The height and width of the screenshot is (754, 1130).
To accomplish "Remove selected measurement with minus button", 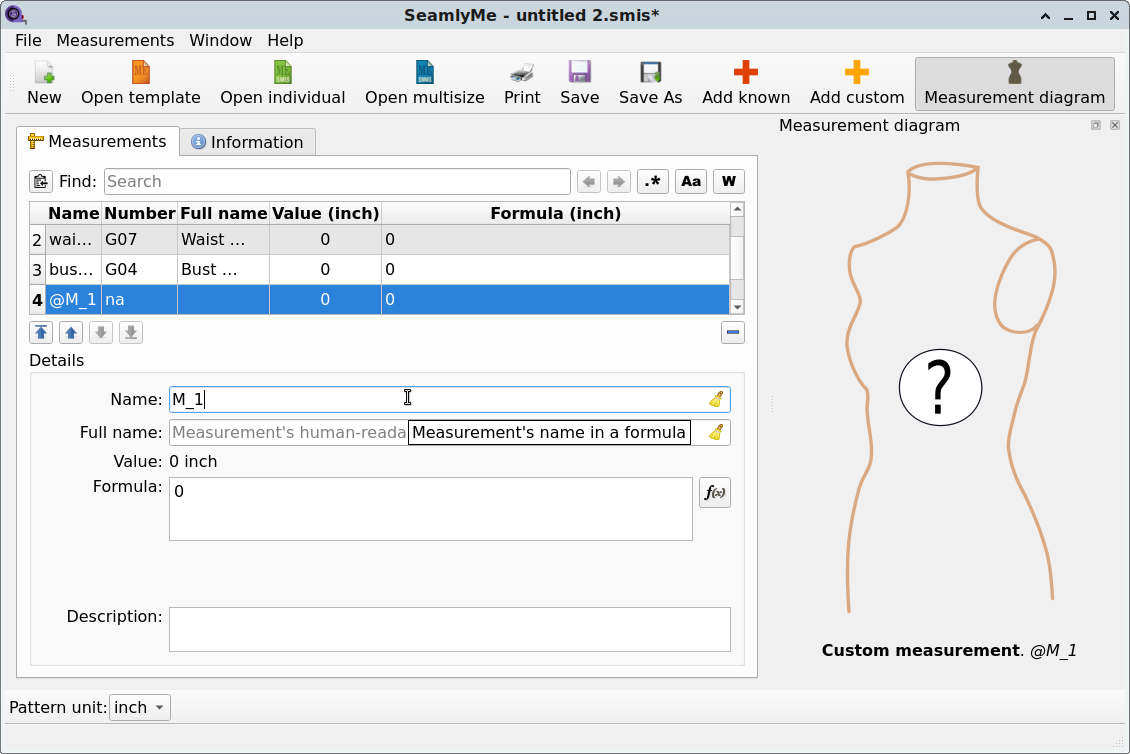I will point(733,332).
